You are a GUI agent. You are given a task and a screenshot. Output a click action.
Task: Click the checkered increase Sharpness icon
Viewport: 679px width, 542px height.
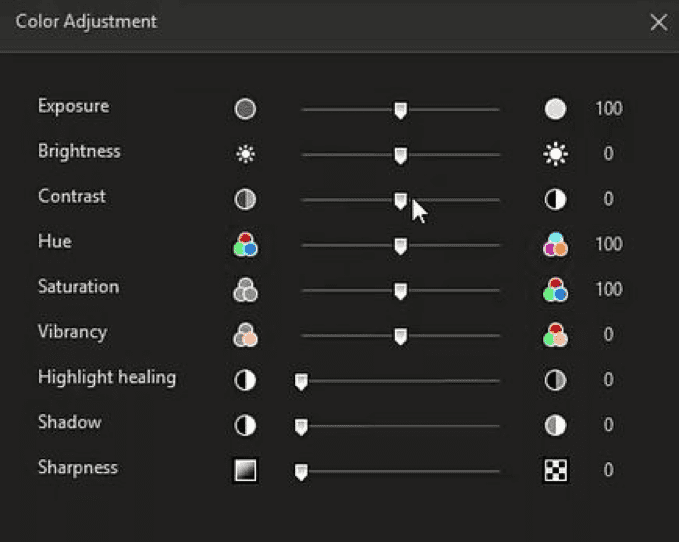coord(555,470)
